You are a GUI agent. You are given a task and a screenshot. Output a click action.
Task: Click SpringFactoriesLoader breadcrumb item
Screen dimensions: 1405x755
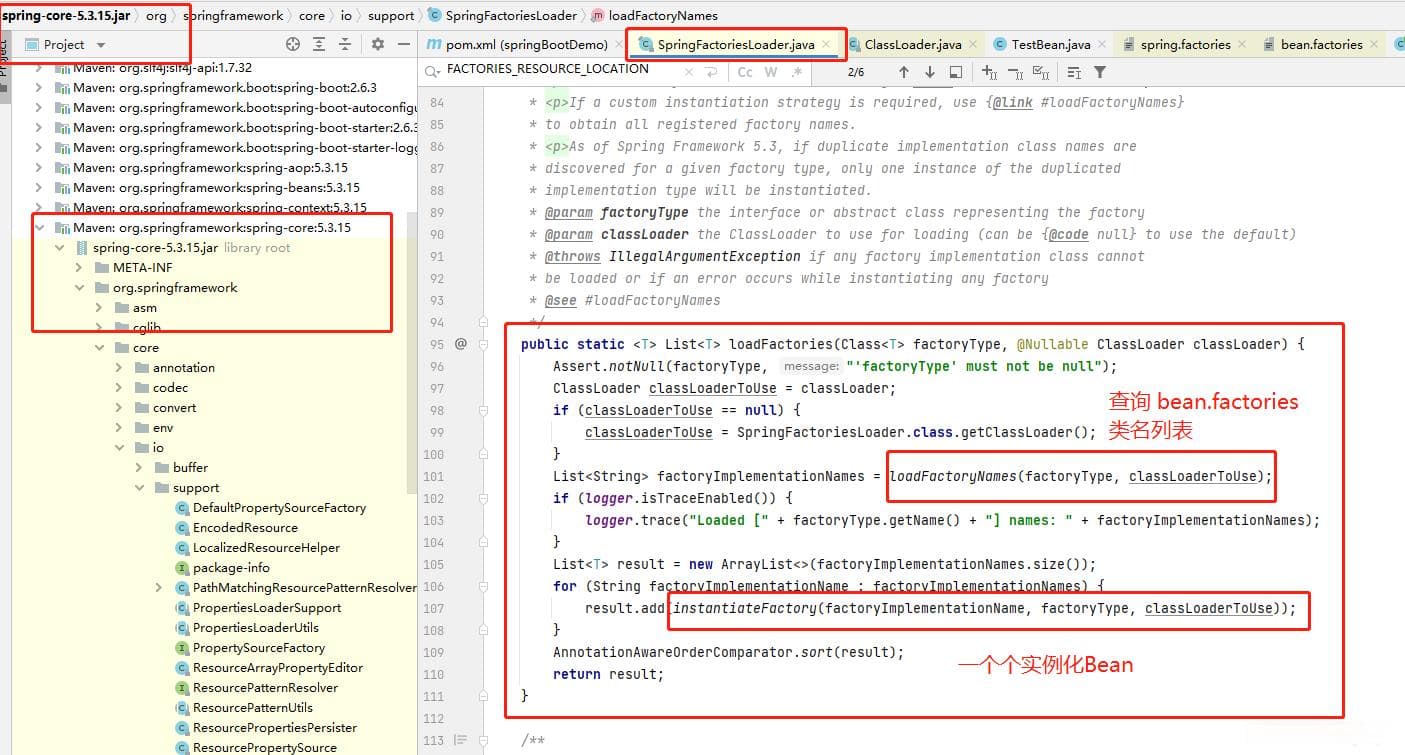pos(502,15)
